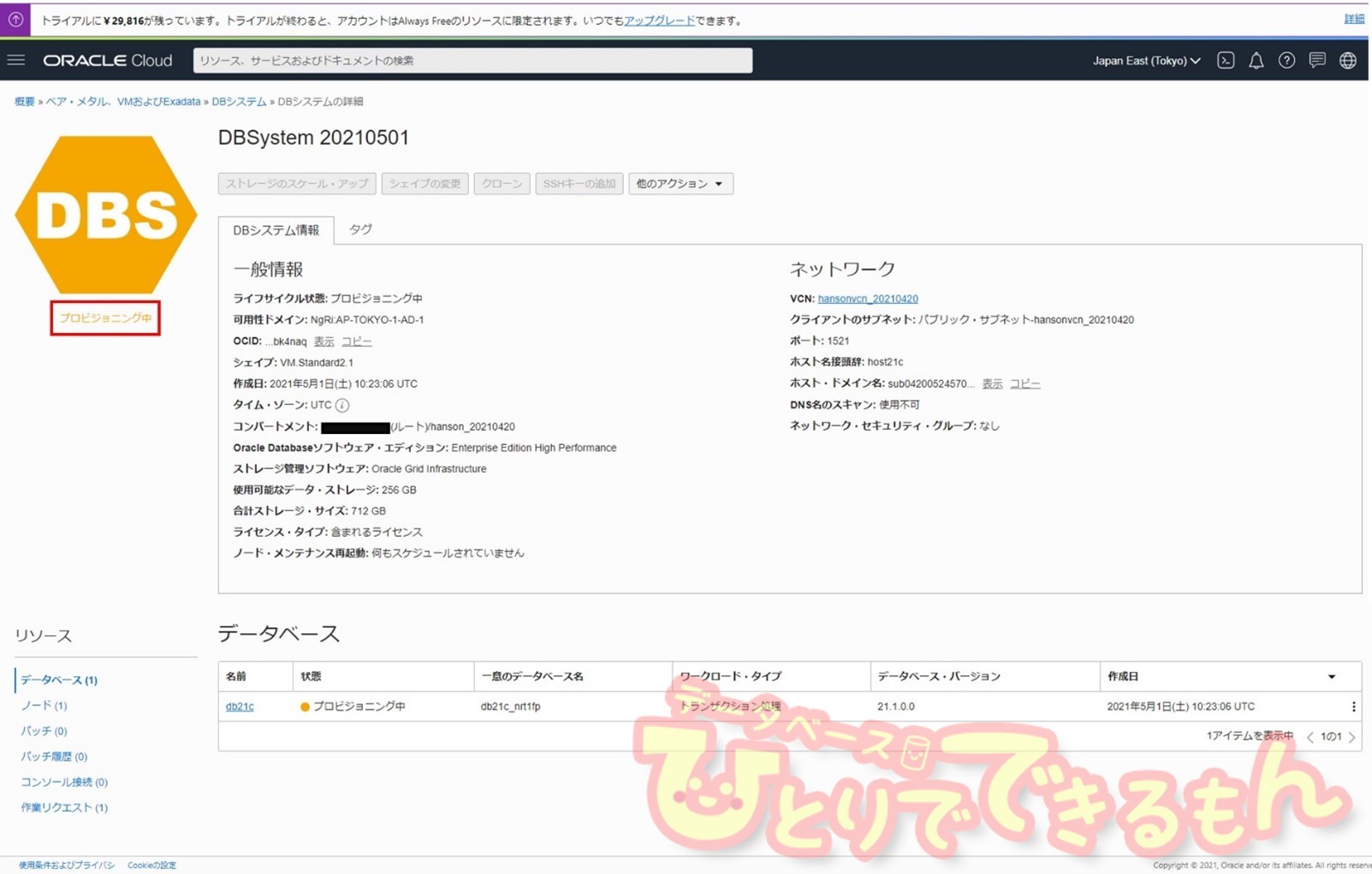Click the DBSystem 20210501 page title
Image resolution: width=1372 pixels, height=874 pixels.
pos(313,138)
